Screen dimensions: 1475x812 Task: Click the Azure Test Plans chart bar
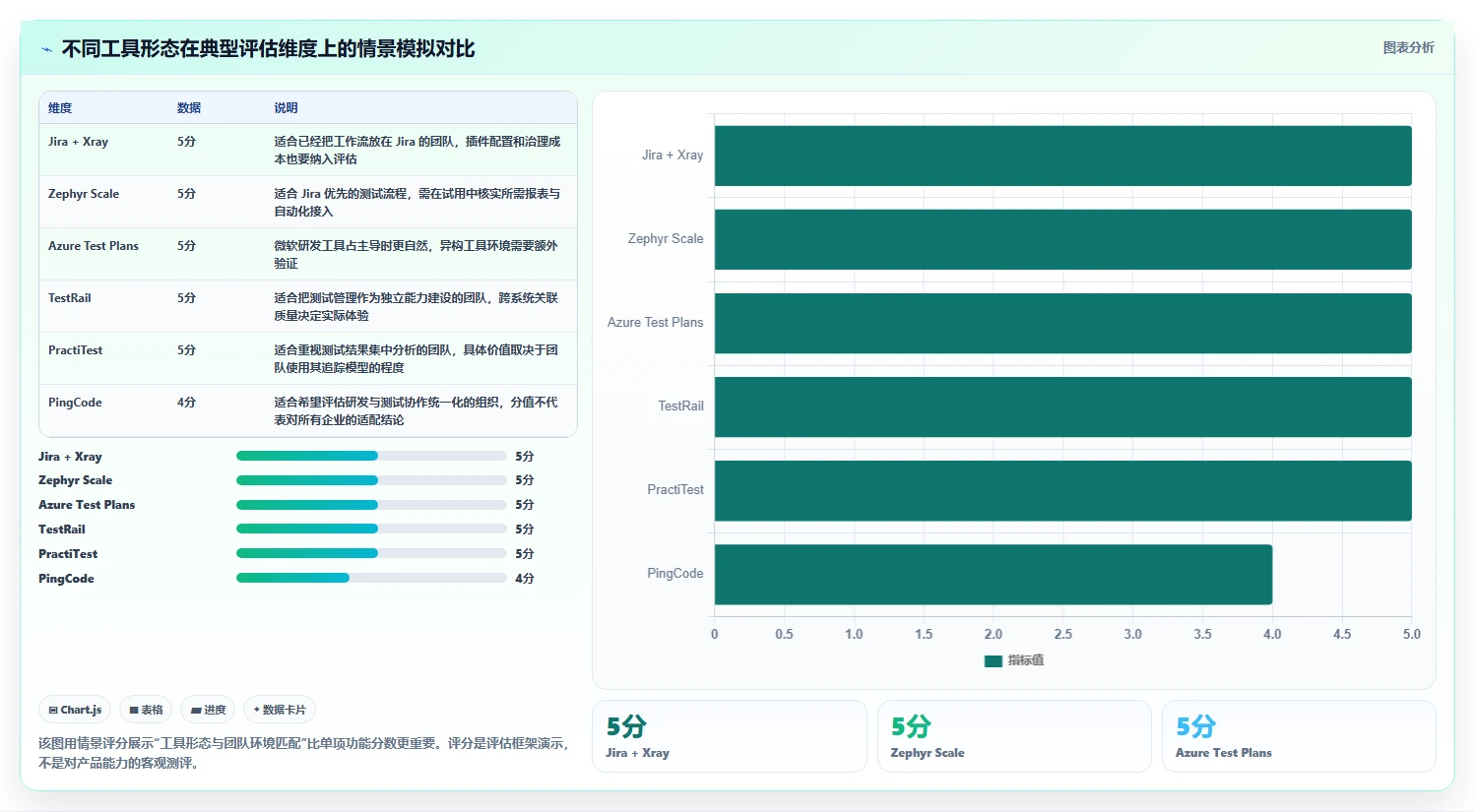(x=1062, y=323)
